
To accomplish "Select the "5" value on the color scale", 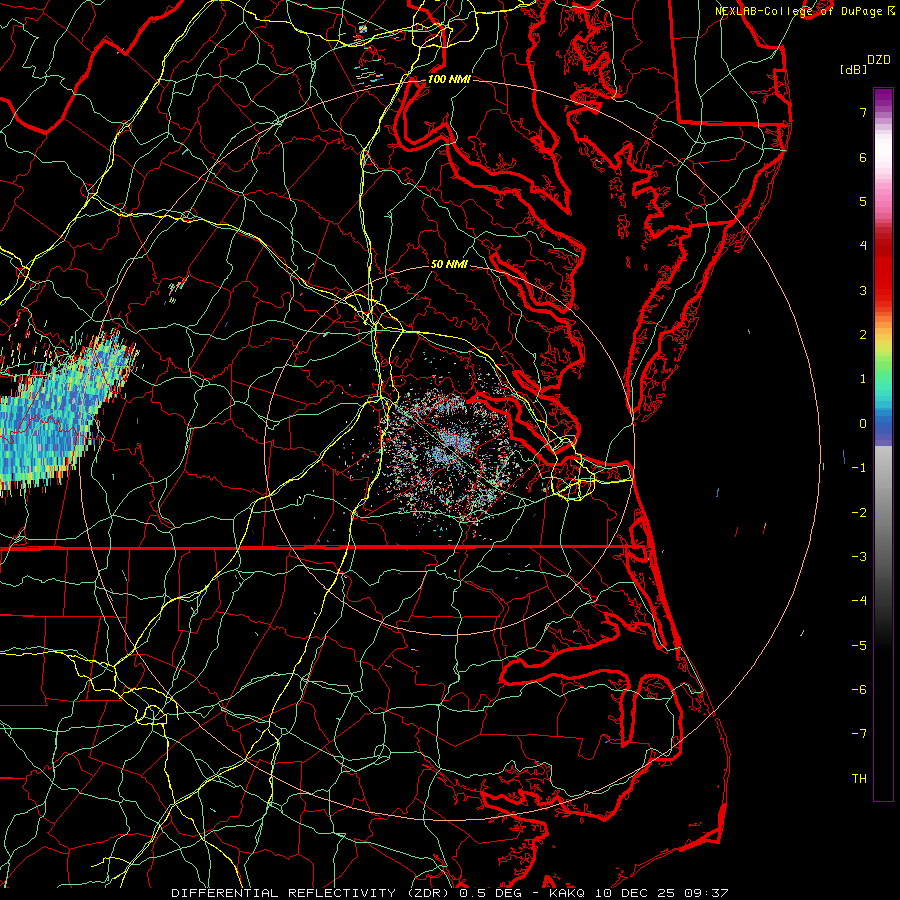I will click(863, 201).
